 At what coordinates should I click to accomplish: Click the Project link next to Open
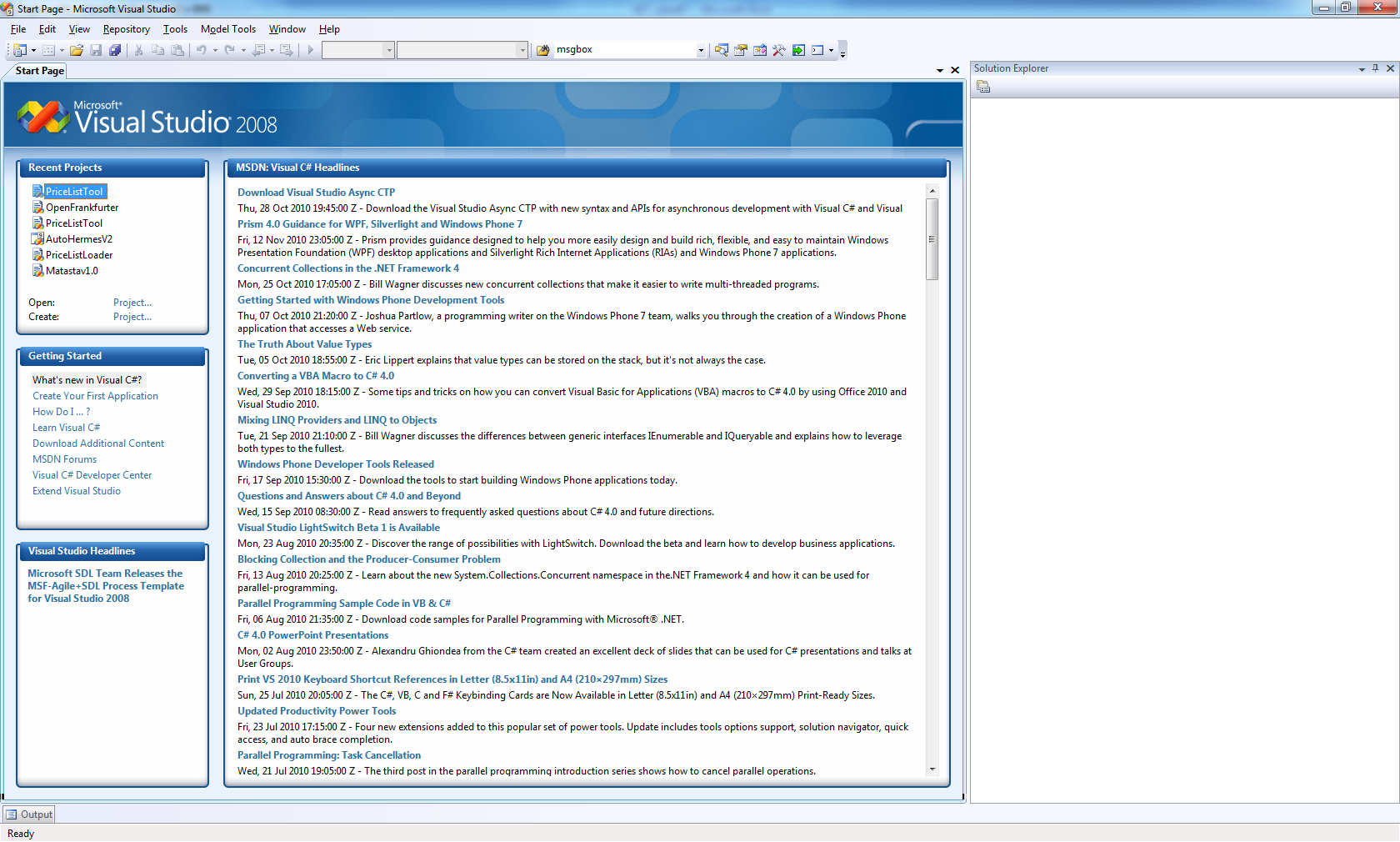pyautogui.click(x=132, y=303)
